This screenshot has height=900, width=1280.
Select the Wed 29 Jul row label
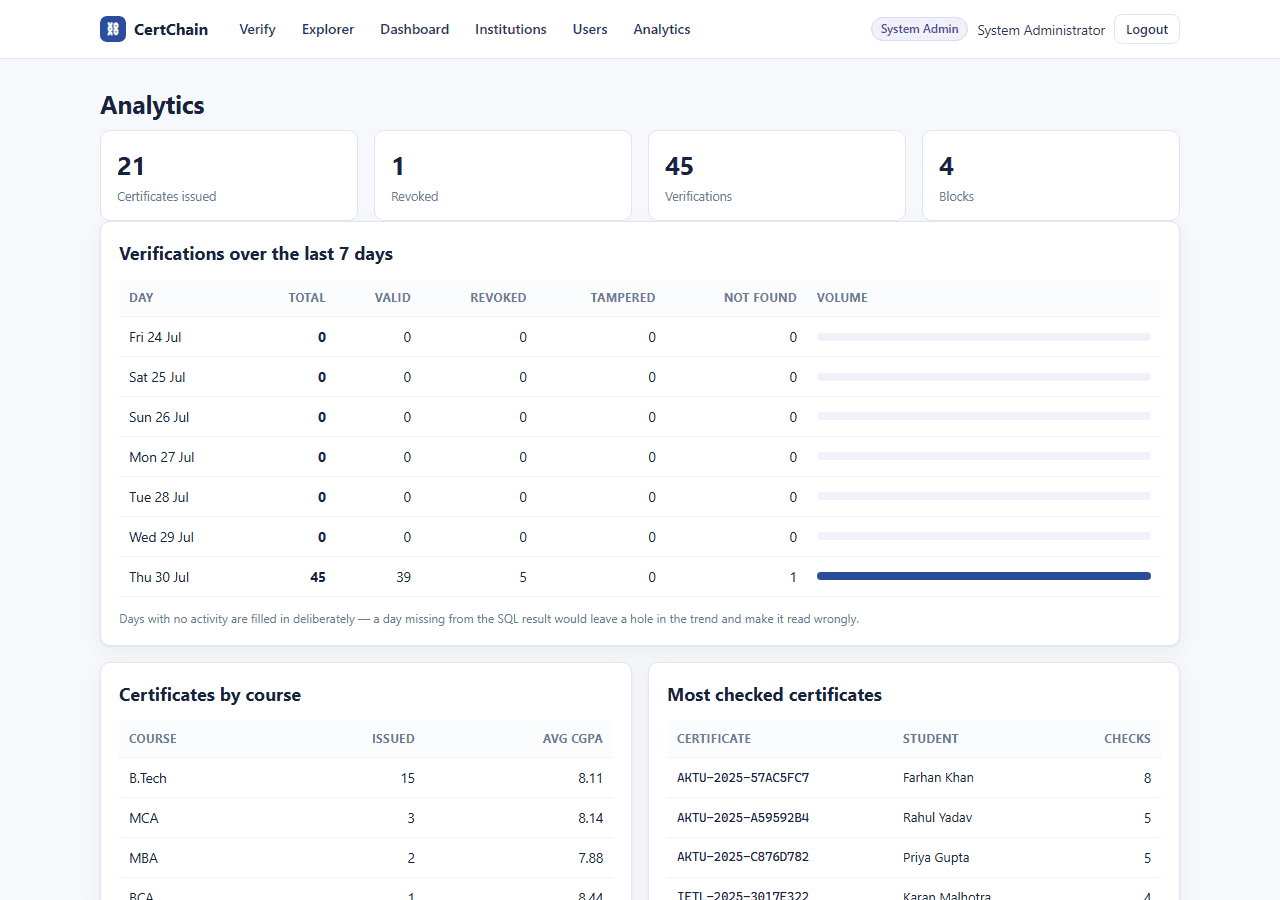161,537
